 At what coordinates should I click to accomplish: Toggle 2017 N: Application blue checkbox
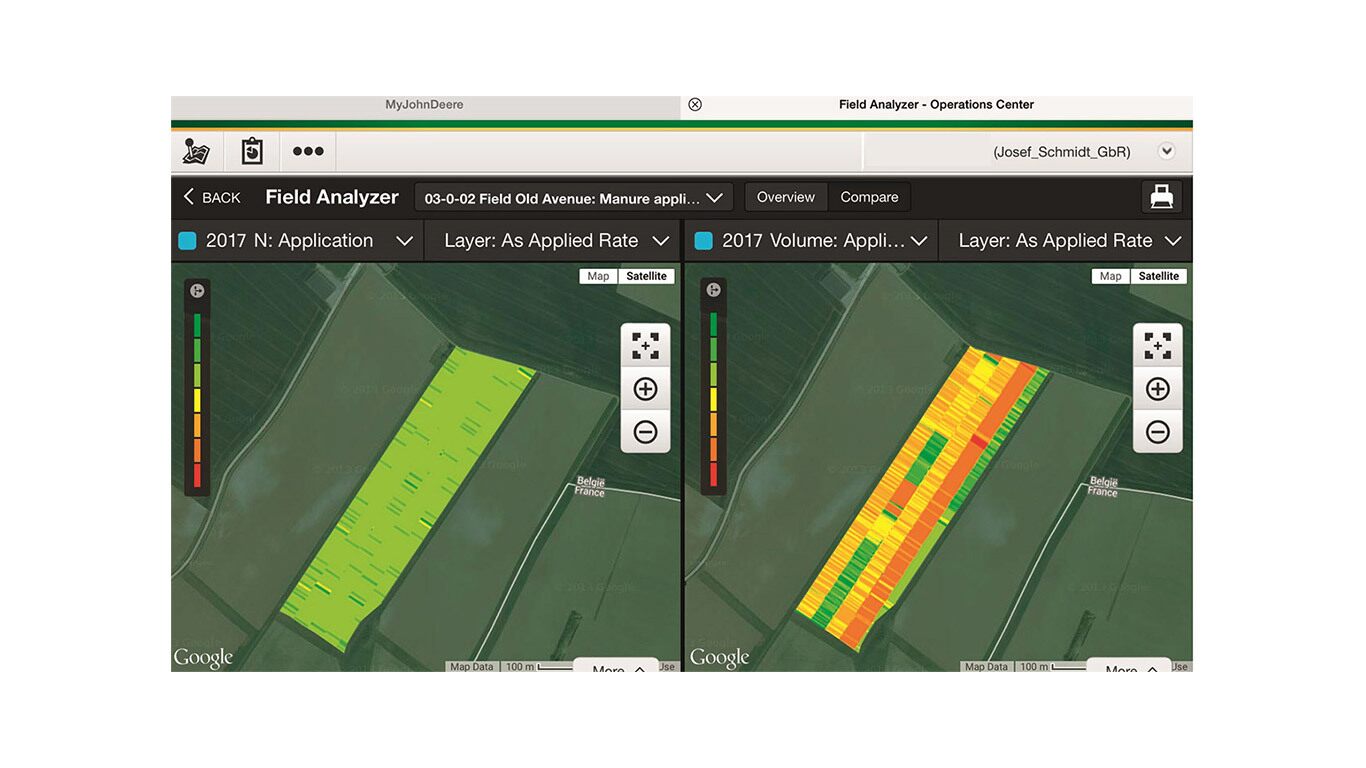187,240
